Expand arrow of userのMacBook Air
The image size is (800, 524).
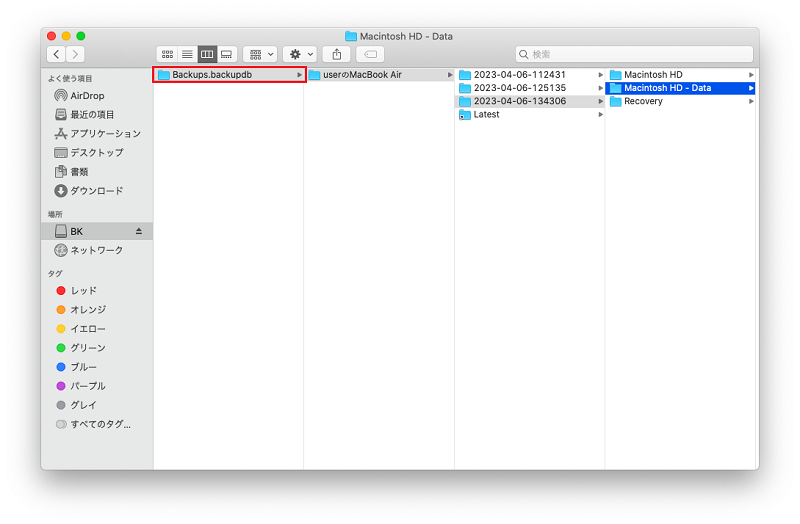tap(449, 75)
